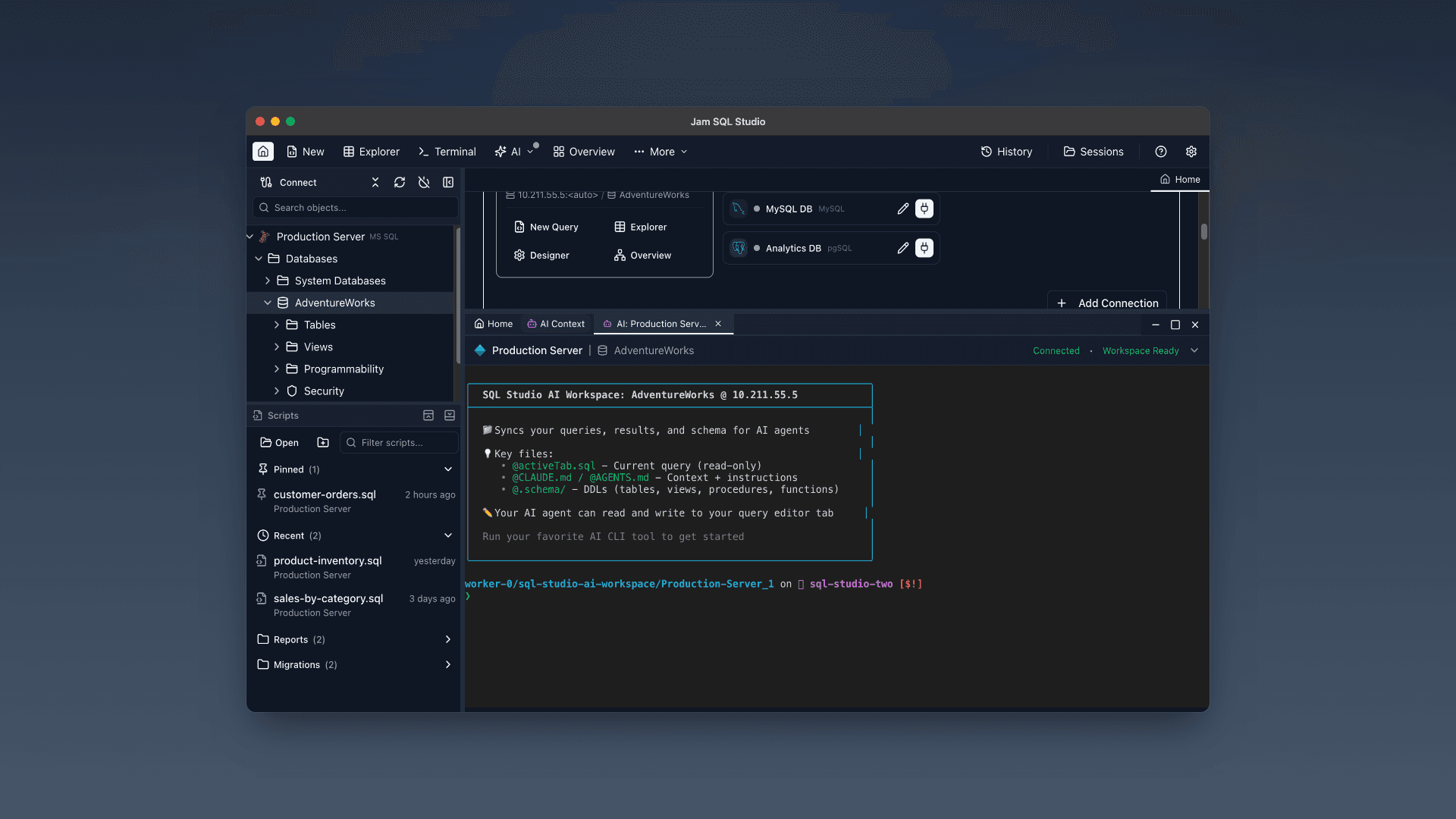
Task: Toggle the plug connect switch for Analytics DB
Action: click(924, 248)
